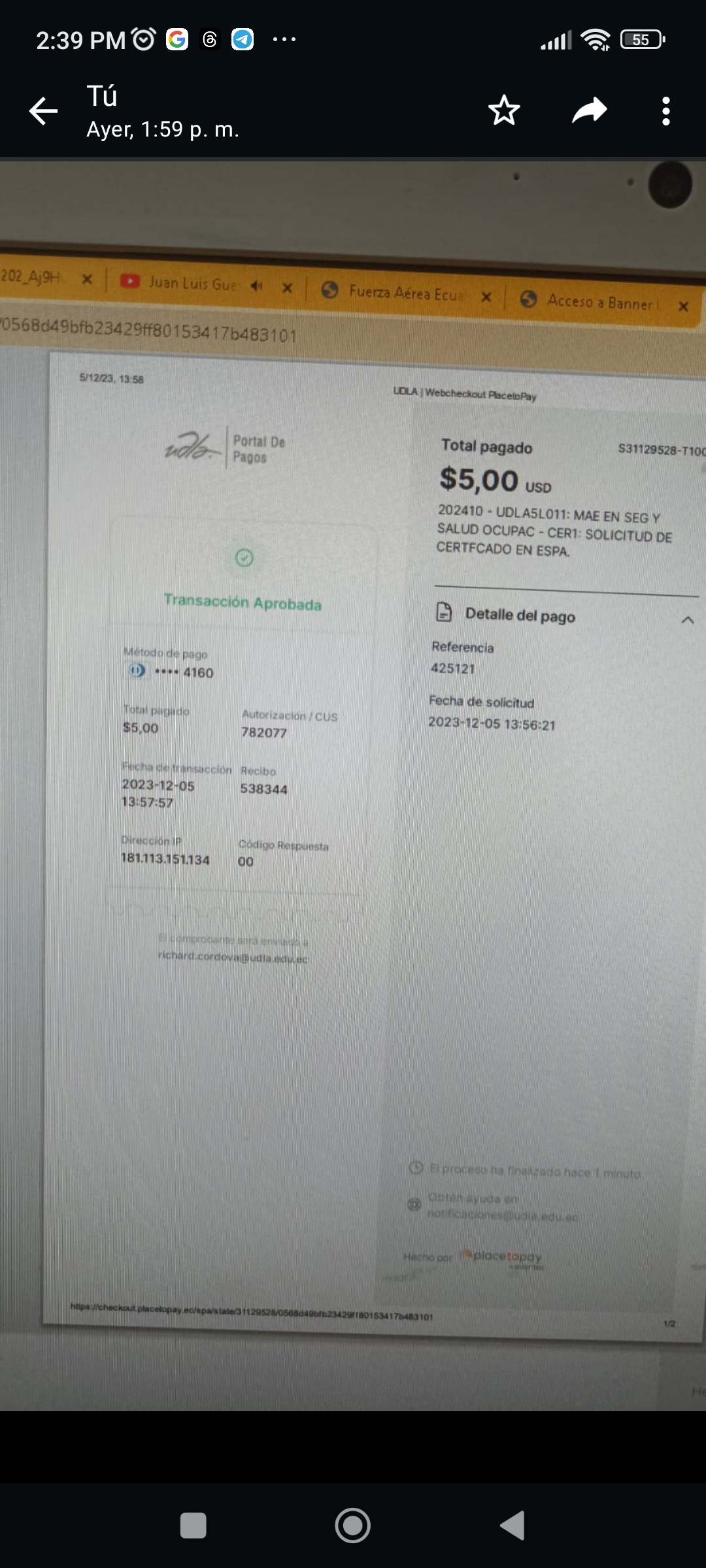
Task: Mute audio on the Juan Luis Gue tab
Action: tap(257, 286)
